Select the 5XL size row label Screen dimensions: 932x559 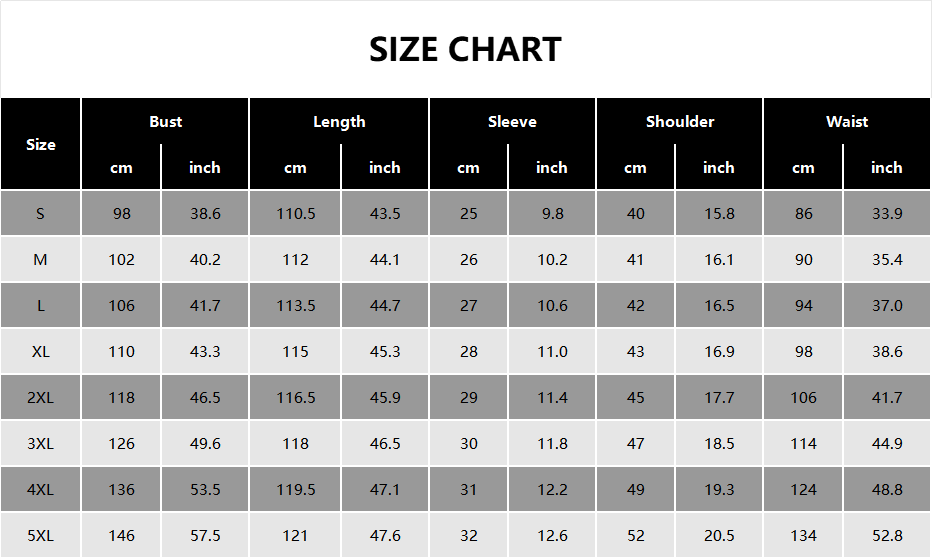tap(41, 535)
